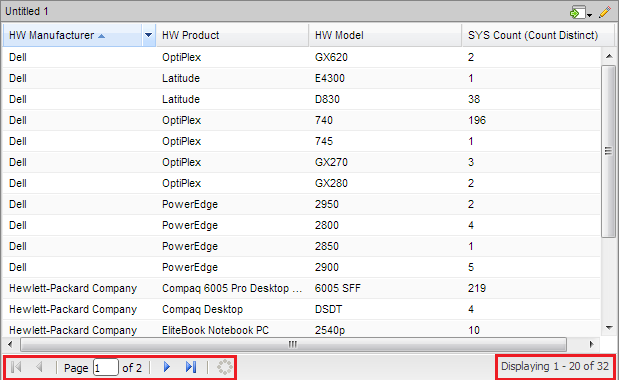Sort by HW Manufacturer column header
This screenshot has height=380, width=619.
tap(73, 35)
